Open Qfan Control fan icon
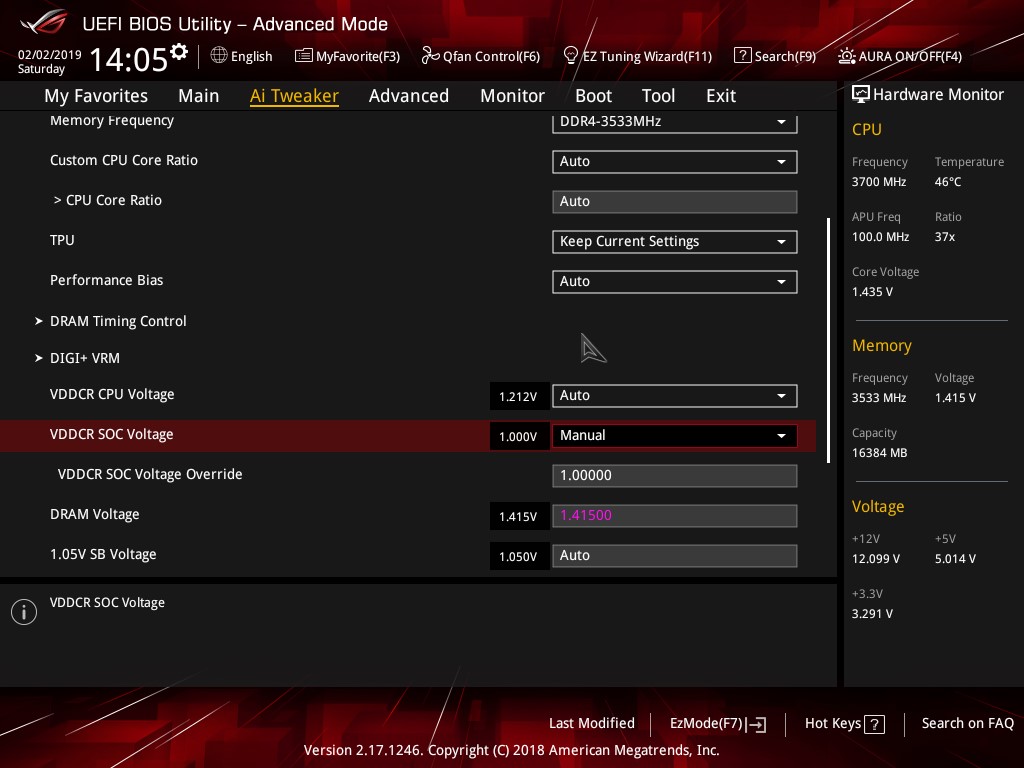The image size is (1024, 768). 430,56
